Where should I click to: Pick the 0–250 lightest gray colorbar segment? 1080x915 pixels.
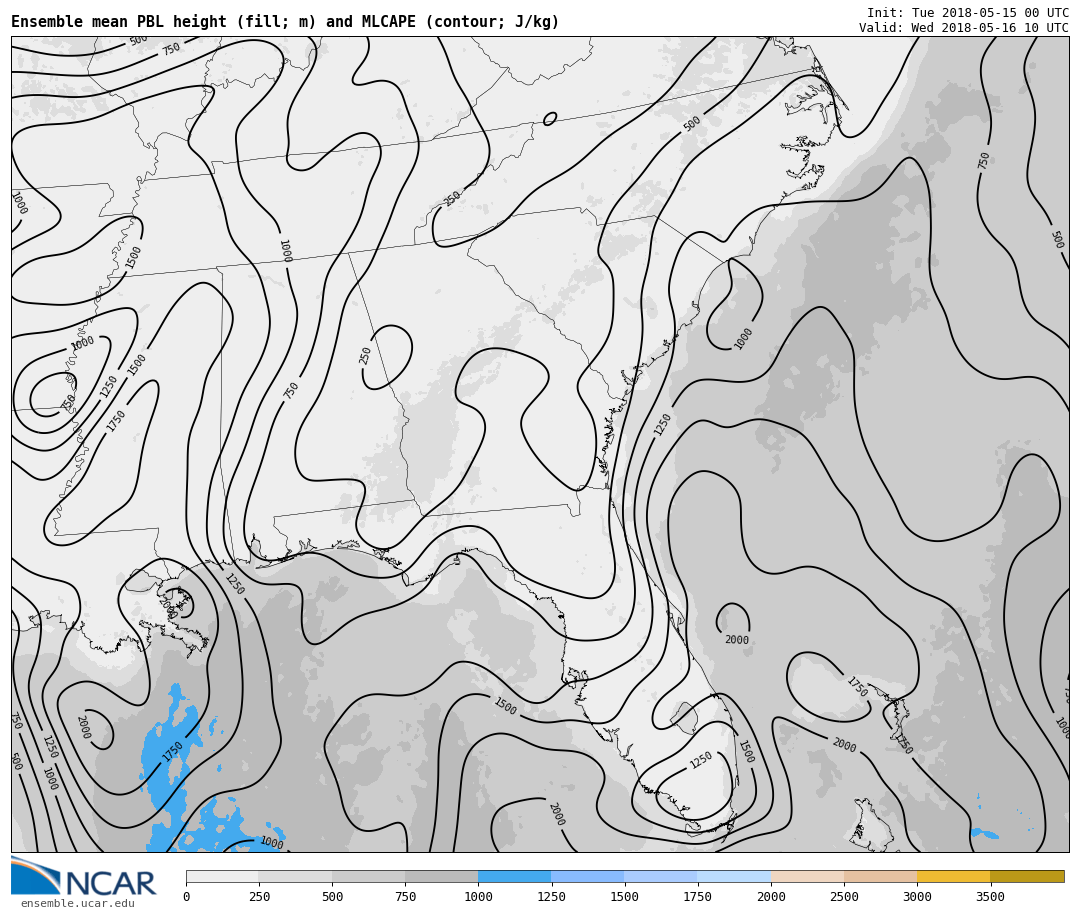[x=222, y=876]
